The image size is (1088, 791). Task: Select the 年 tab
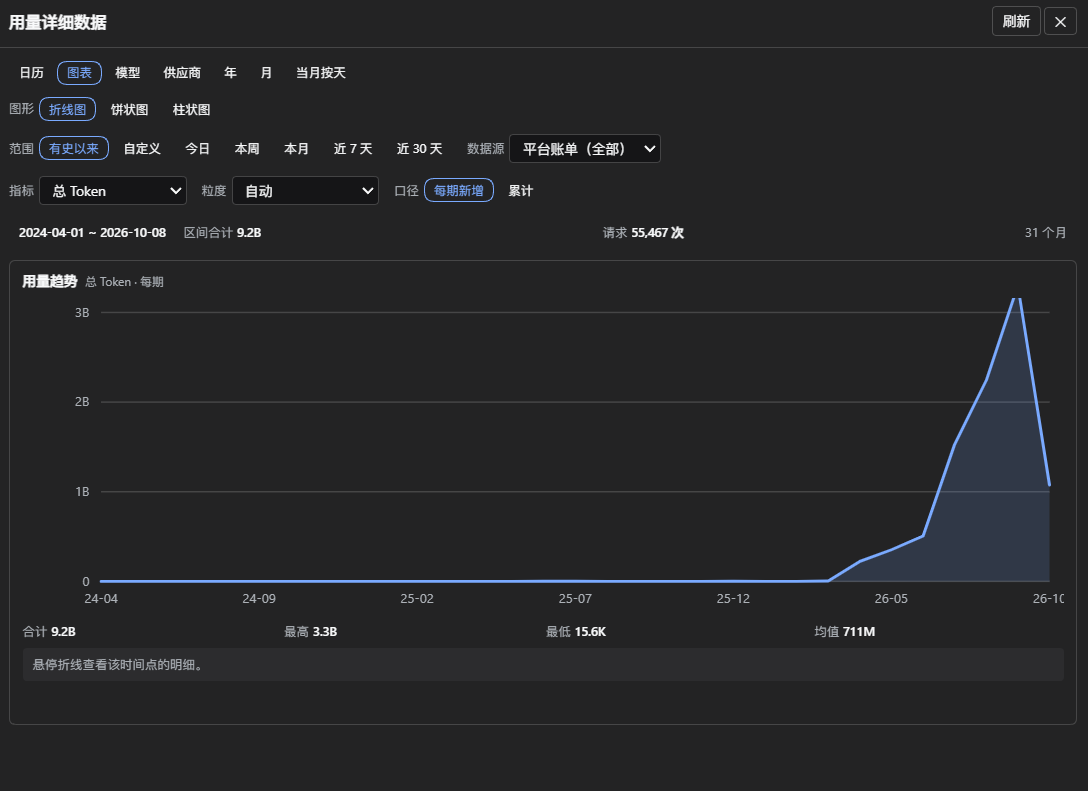pos(230,73)
